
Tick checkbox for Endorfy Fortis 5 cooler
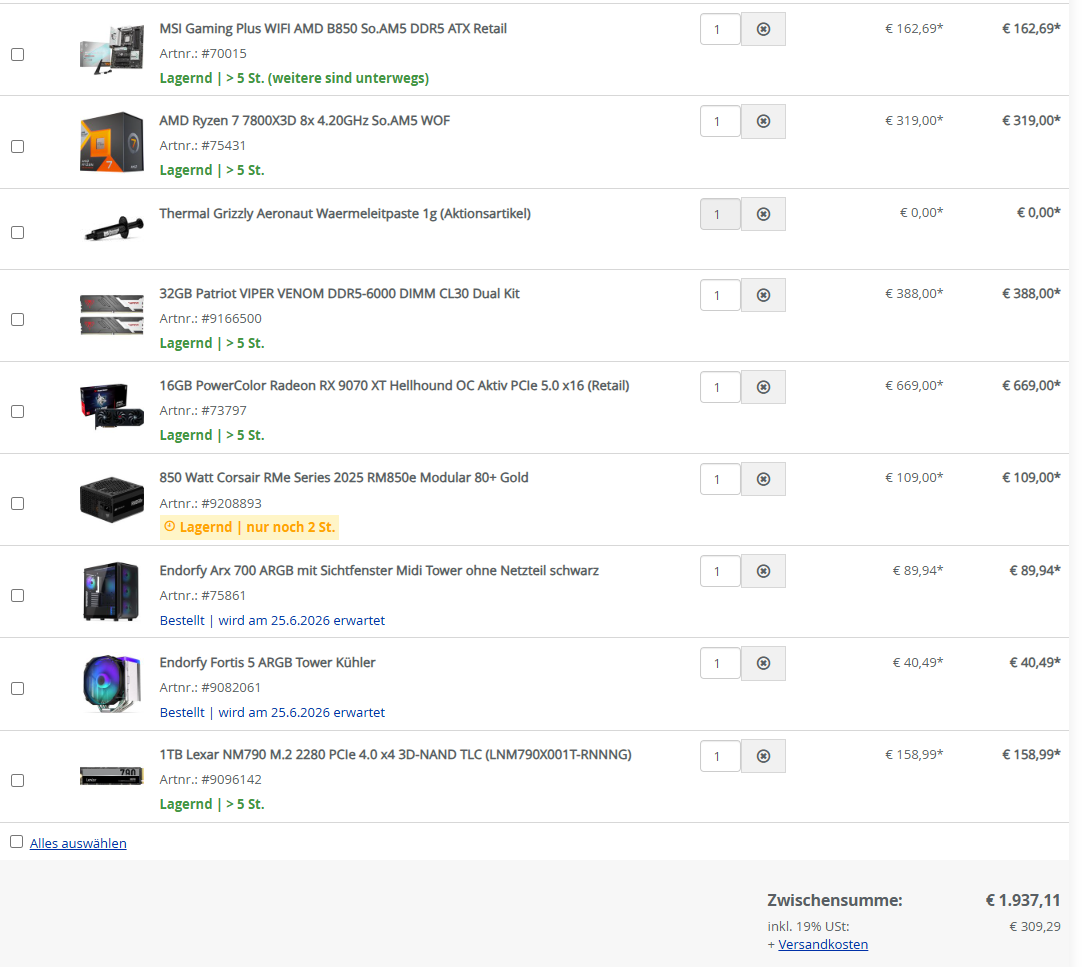pyautogui.click(x=18, y=688)
